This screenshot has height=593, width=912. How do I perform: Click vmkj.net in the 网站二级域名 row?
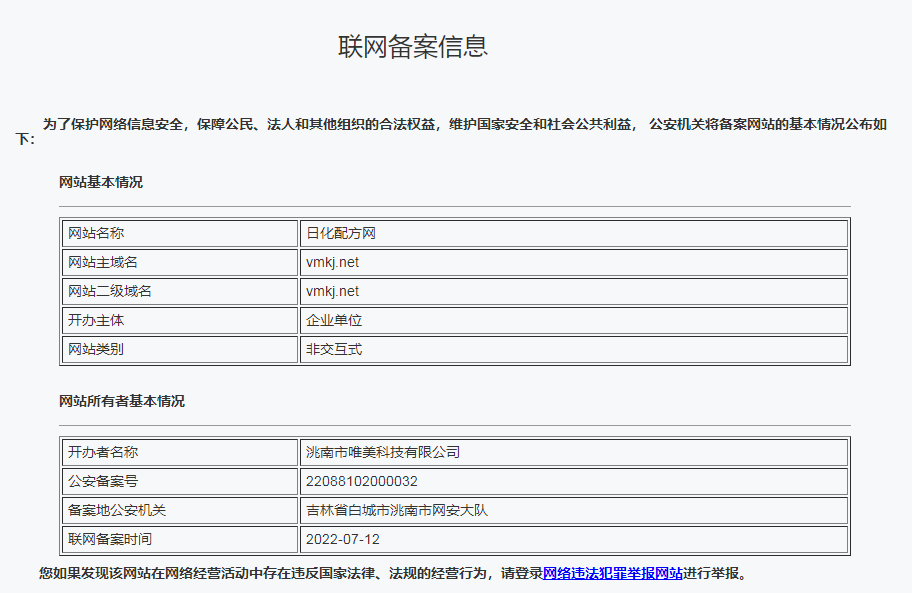333,292
